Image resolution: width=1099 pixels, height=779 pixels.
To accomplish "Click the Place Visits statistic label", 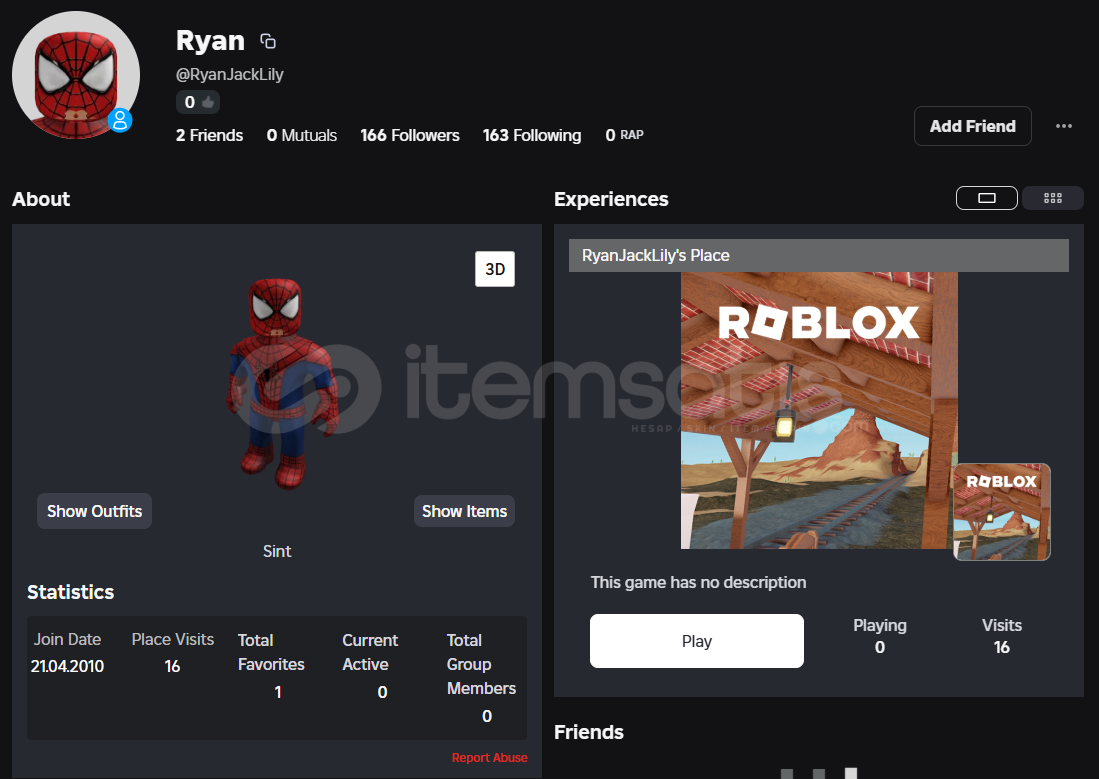I will coord(173,639).
